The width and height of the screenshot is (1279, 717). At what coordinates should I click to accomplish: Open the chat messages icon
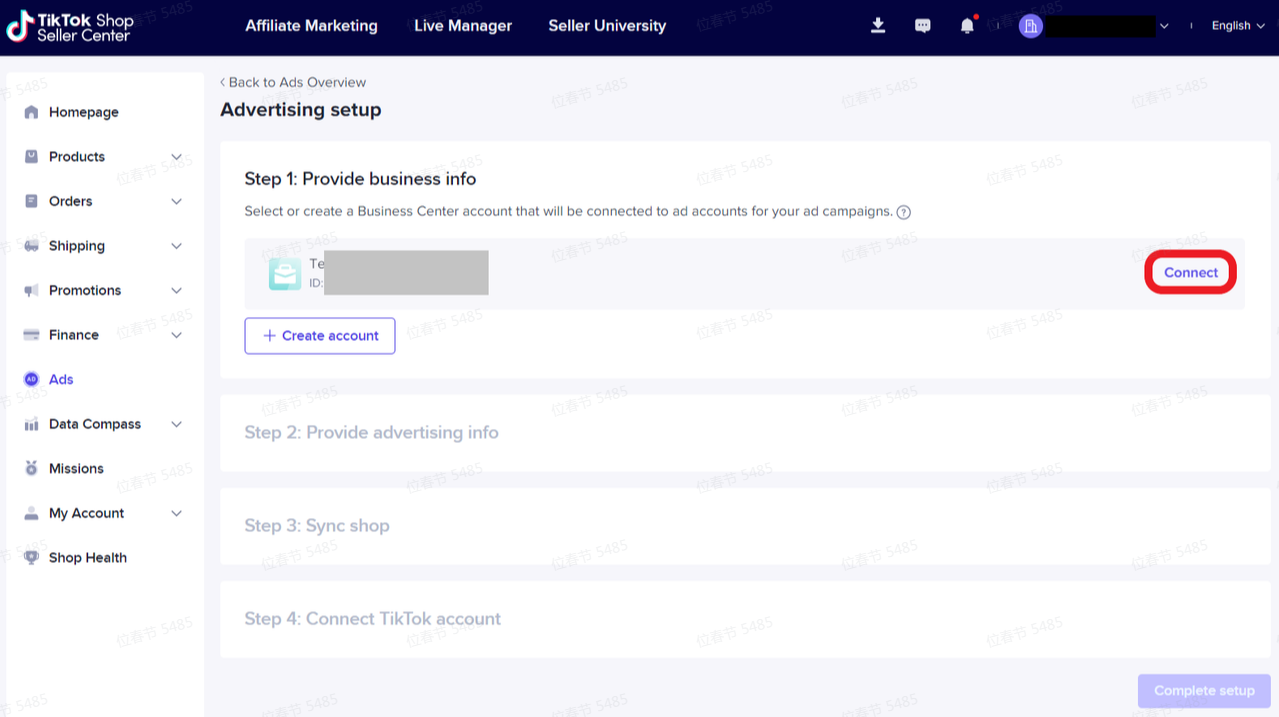(x=923, y=26)
